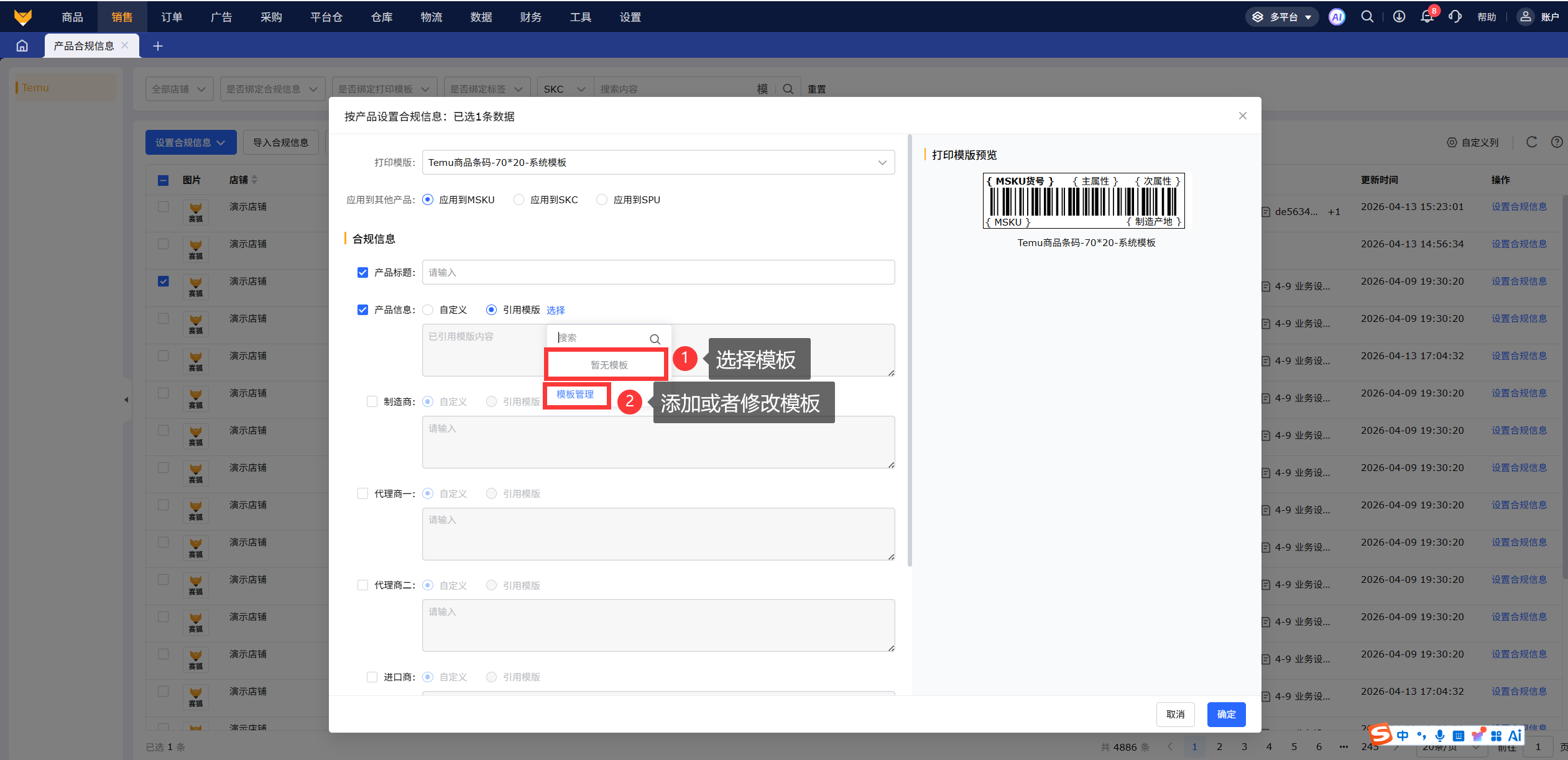The image size is (1568, 760).
Task: Click the dialog's vertical scrollbar
Action: [x=910, y=350]
